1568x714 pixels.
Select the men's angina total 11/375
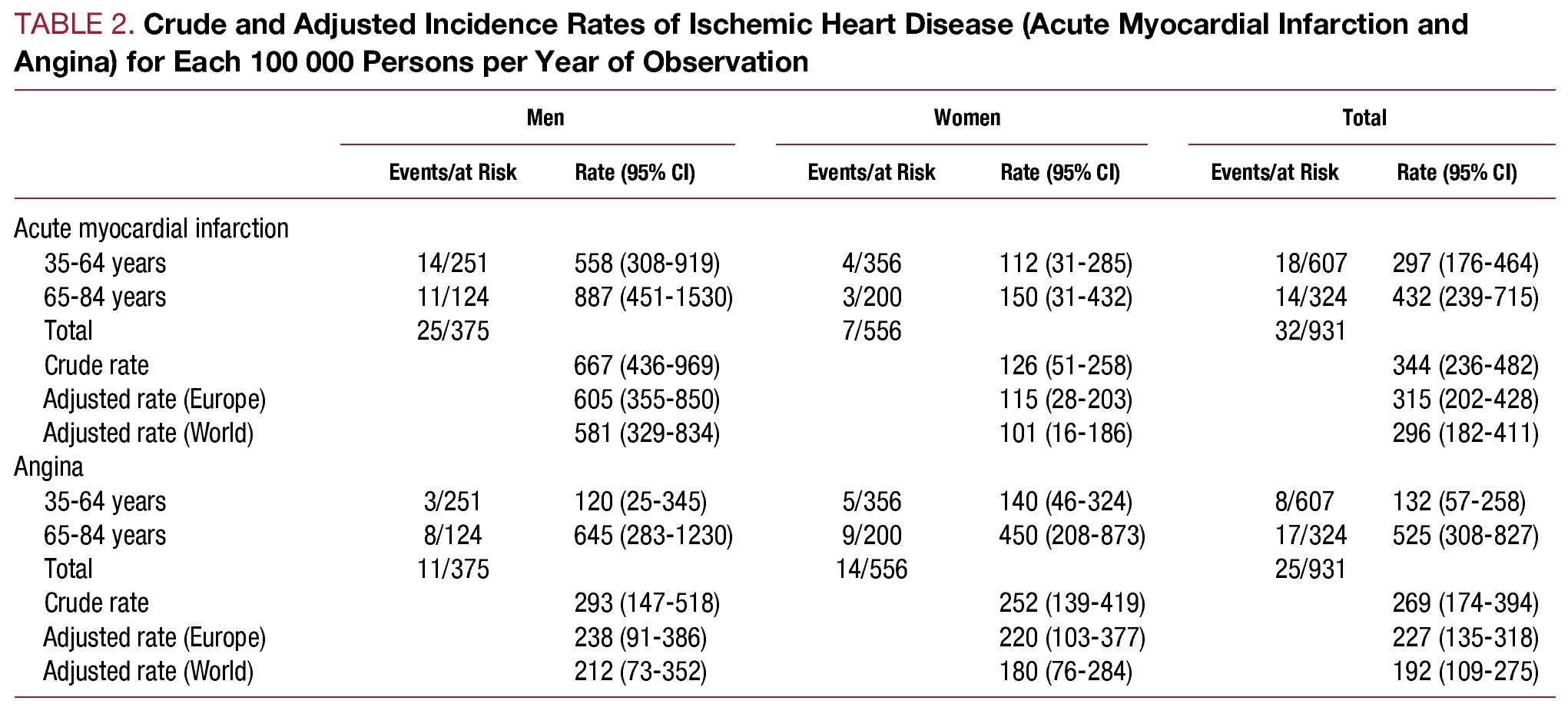pos(452,570)
